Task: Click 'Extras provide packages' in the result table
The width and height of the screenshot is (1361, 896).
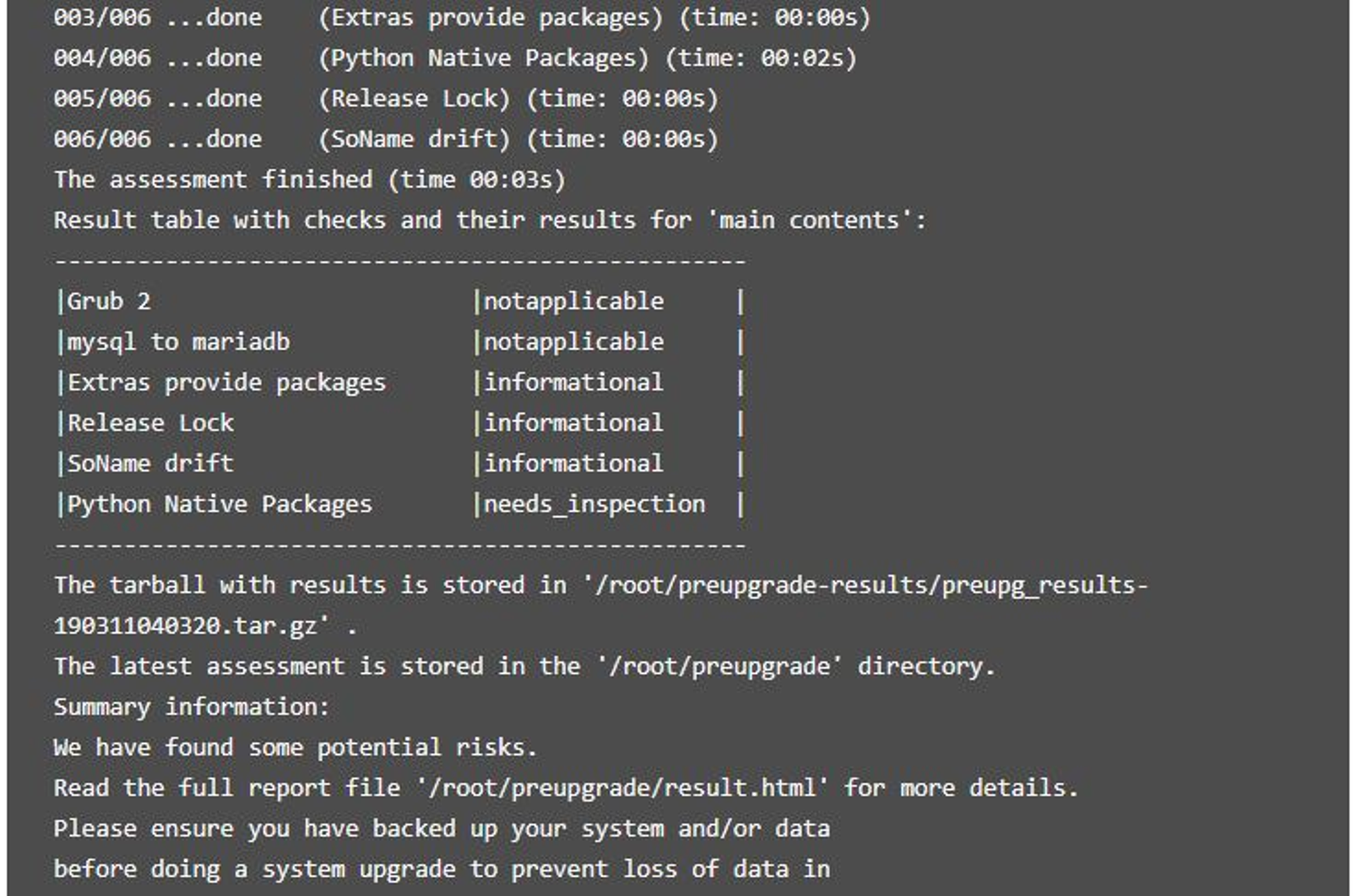Action: click(227, 383)
